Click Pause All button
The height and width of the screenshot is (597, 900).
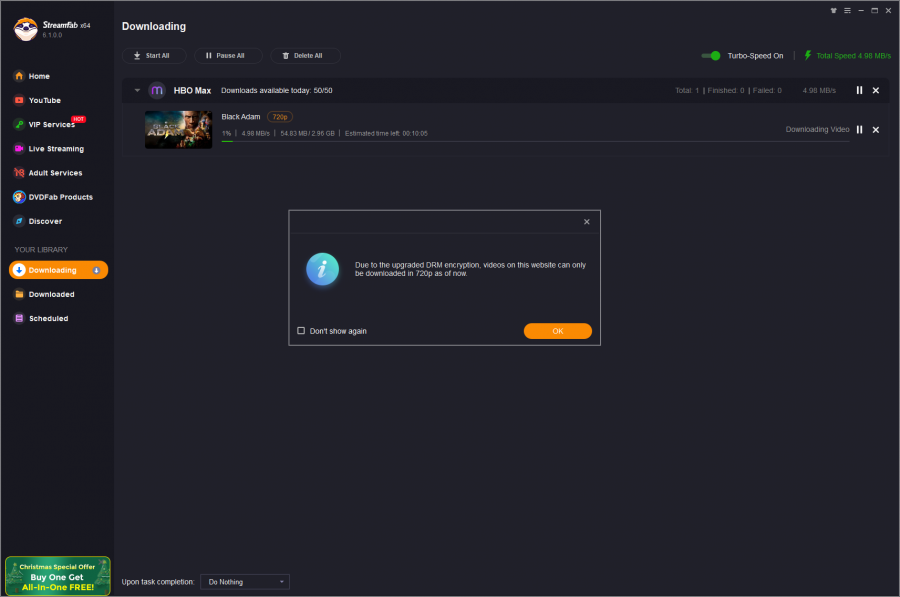(x=228, y=56)
